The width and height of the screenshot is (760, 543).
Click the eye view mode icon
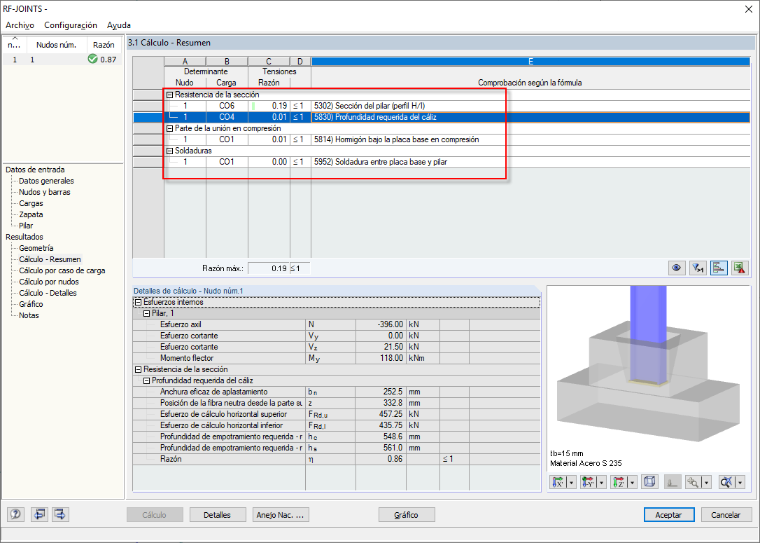[677, 268]
